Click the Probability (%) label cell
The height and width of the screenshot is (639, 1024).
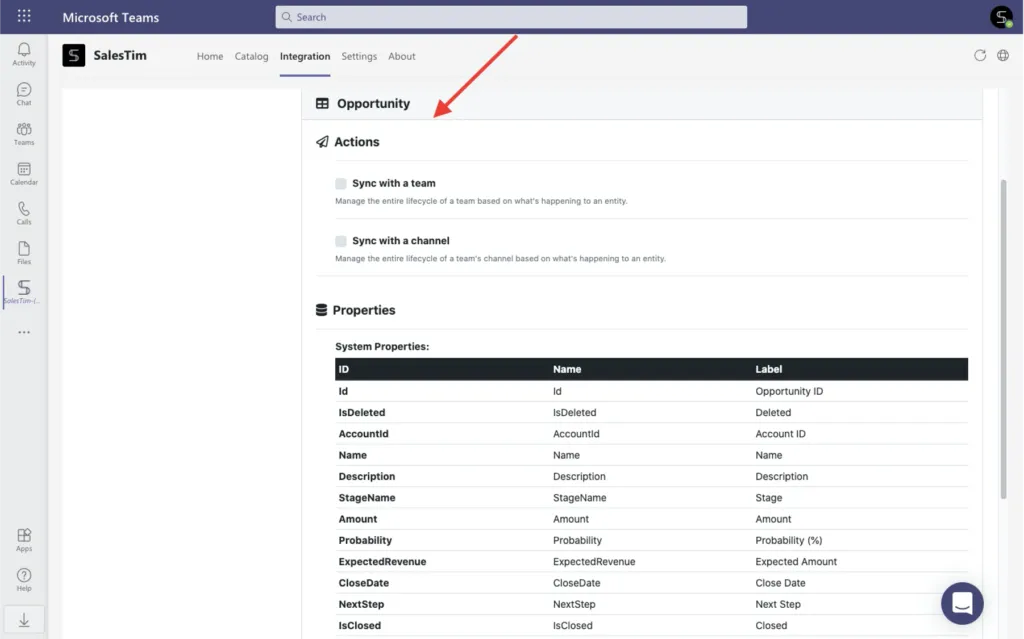[x=788, y=540]
